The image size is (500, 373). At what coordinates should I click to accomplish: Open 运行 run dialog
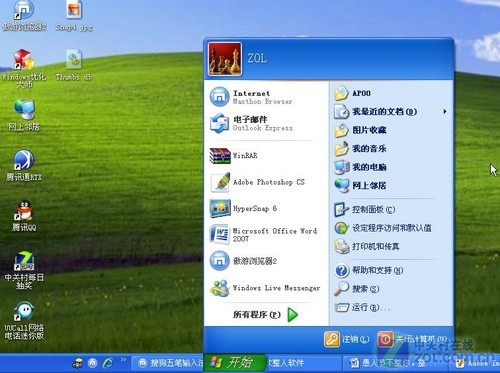391,307
